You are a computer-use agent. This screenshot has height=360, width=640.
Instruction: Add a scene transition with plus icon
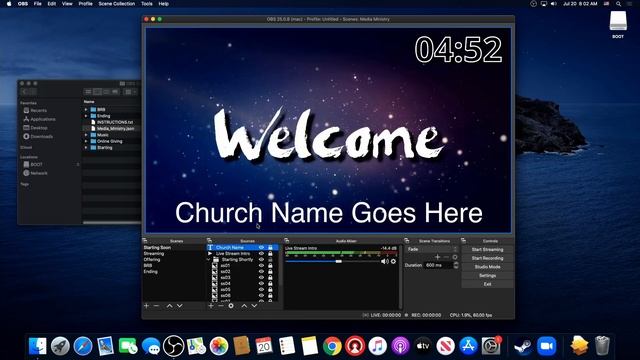pos(438,257)
